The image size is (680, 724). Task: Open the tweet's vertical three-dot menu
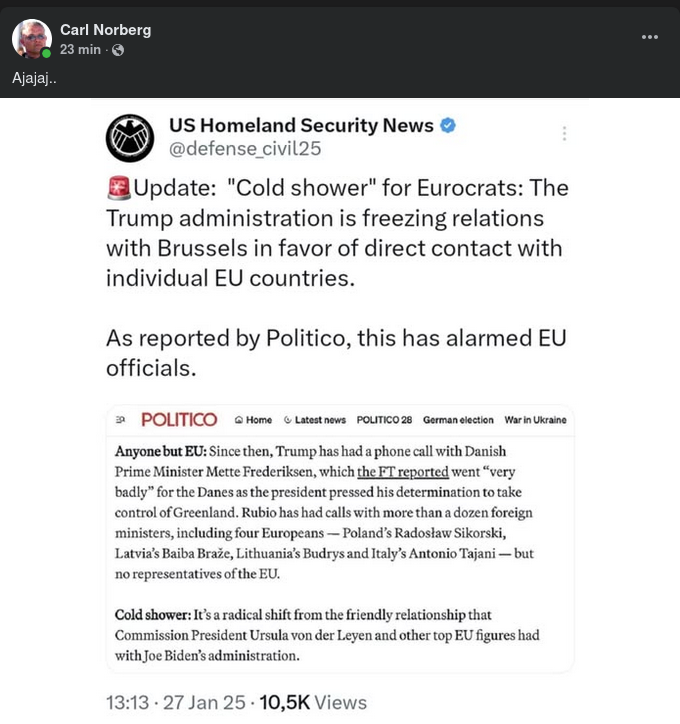coord(564,133)
